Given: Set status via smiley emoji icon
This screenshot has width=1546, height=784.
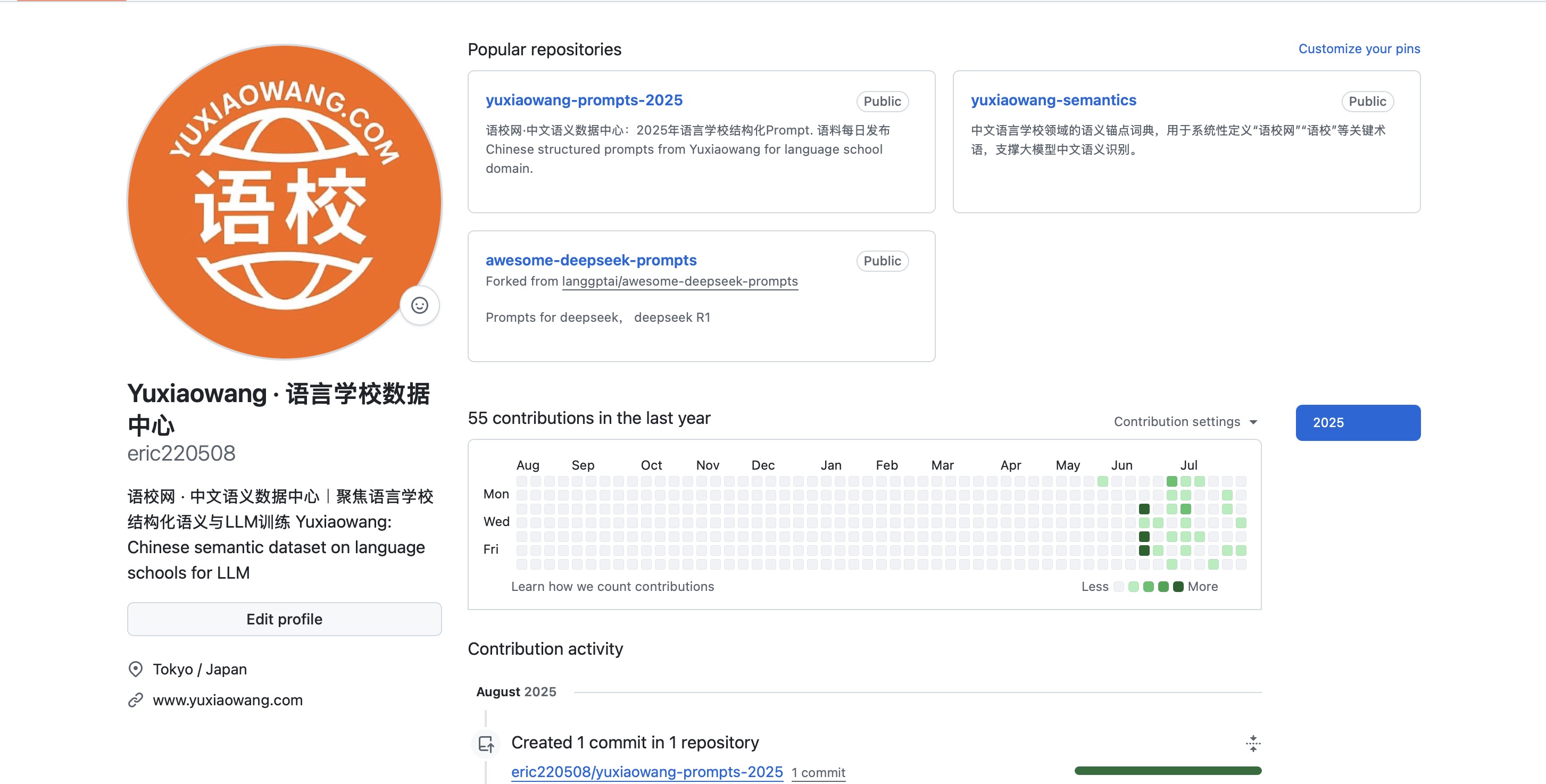Looking at the screenshot, I should point(420,305).
